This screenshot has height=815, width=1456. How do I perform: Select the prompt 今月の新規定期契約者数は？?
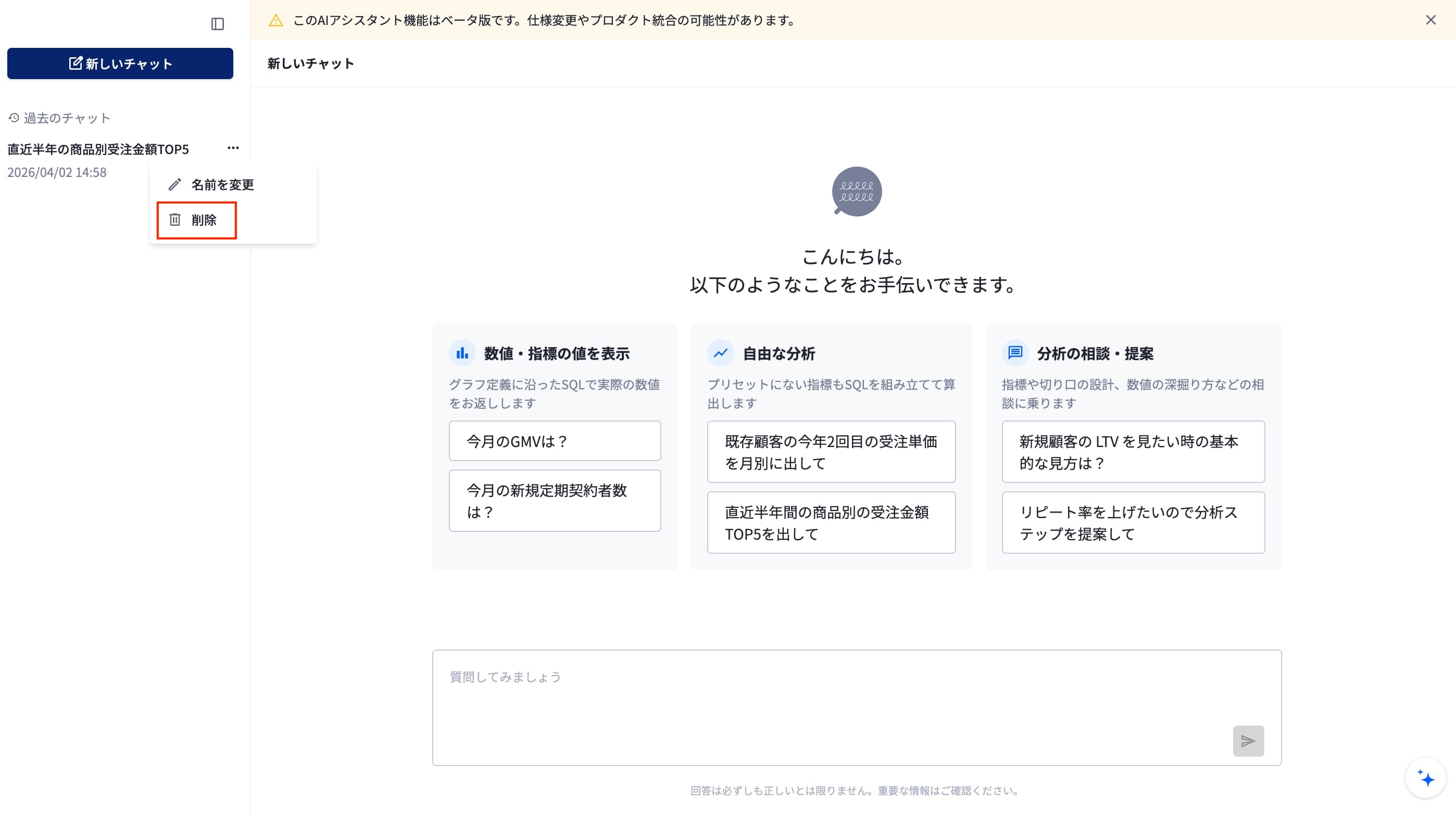point(555,501)
